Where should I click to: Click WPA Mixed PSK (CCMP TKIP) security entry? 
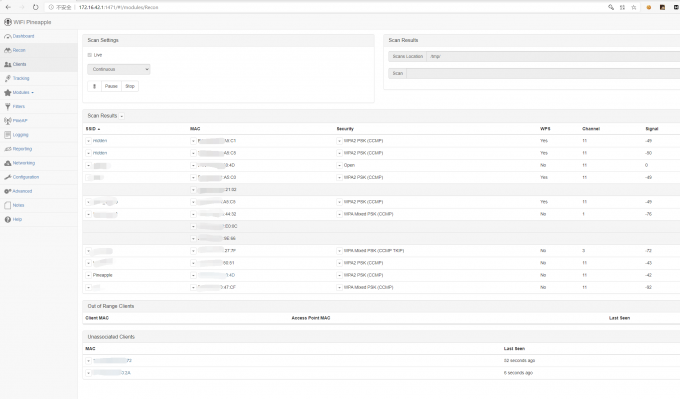374,251
